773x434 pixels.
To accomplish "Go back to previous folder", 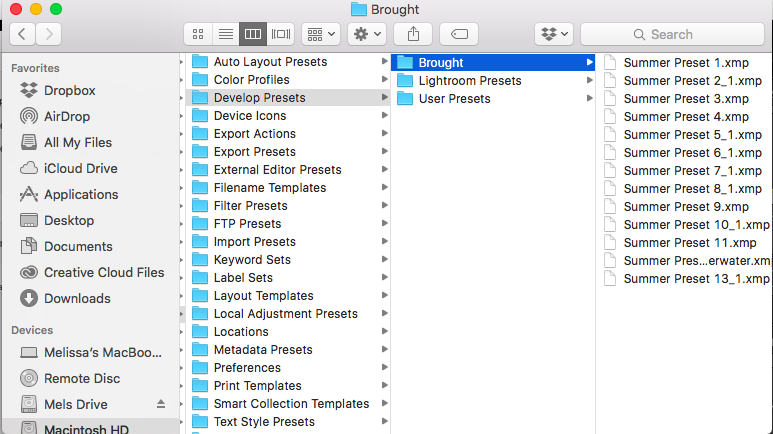I will click(22, 34).
